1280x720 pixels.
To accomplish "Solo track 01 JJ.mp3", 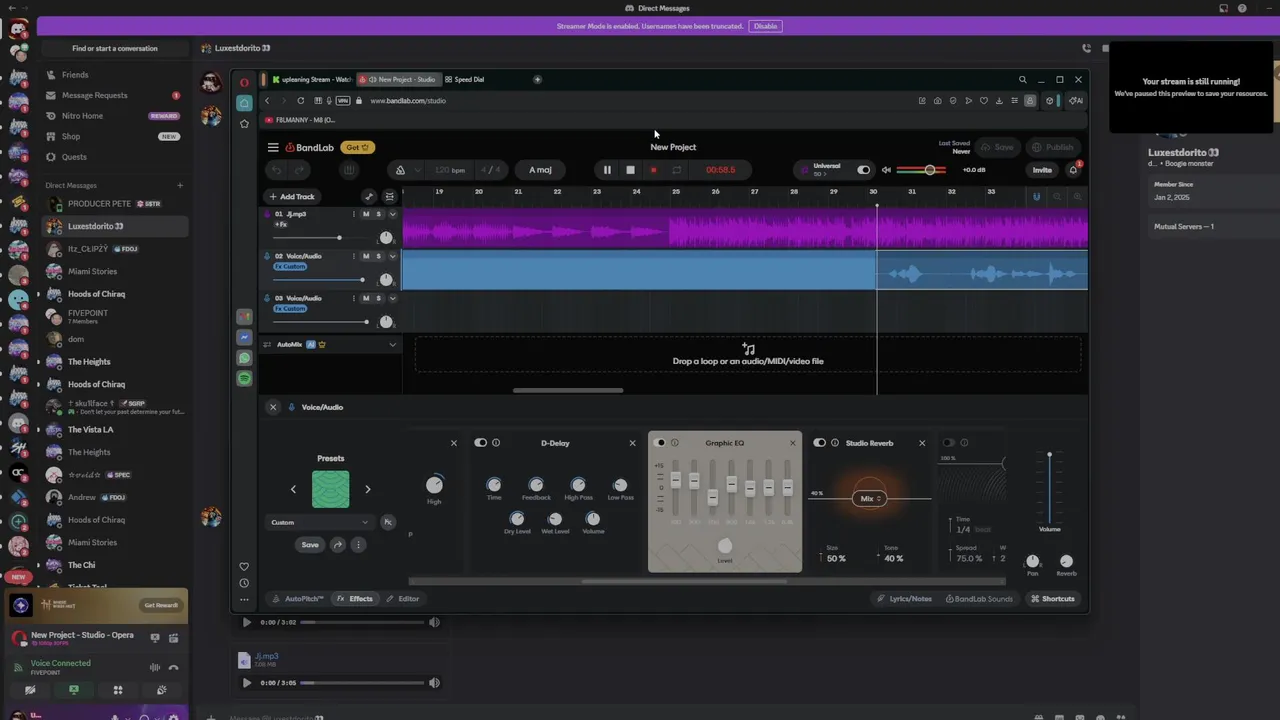I will pos(378,214).
